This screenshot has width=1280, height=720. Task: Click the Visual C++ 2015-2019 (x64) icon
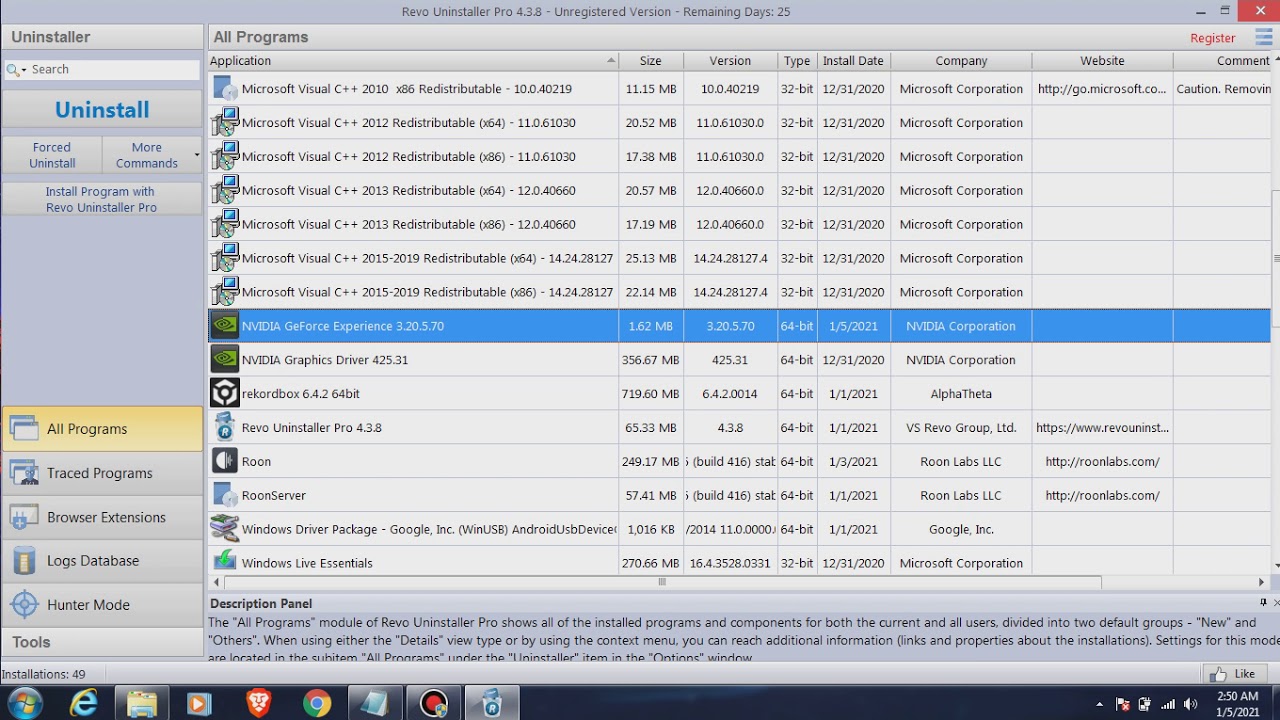tap(225, 258)
